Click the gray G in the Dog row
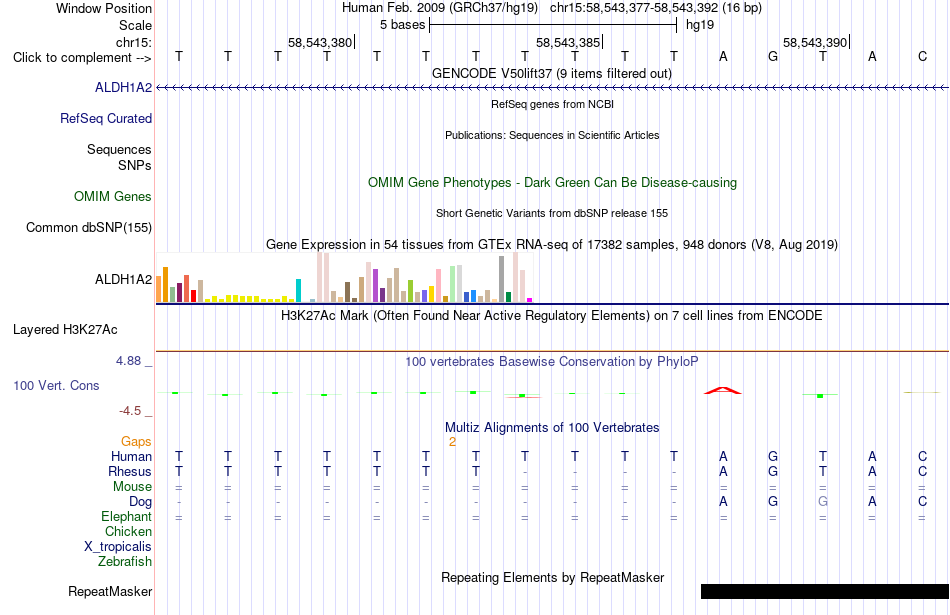The width and height of the screenshot is (950, 615). [x=822, y=502]
